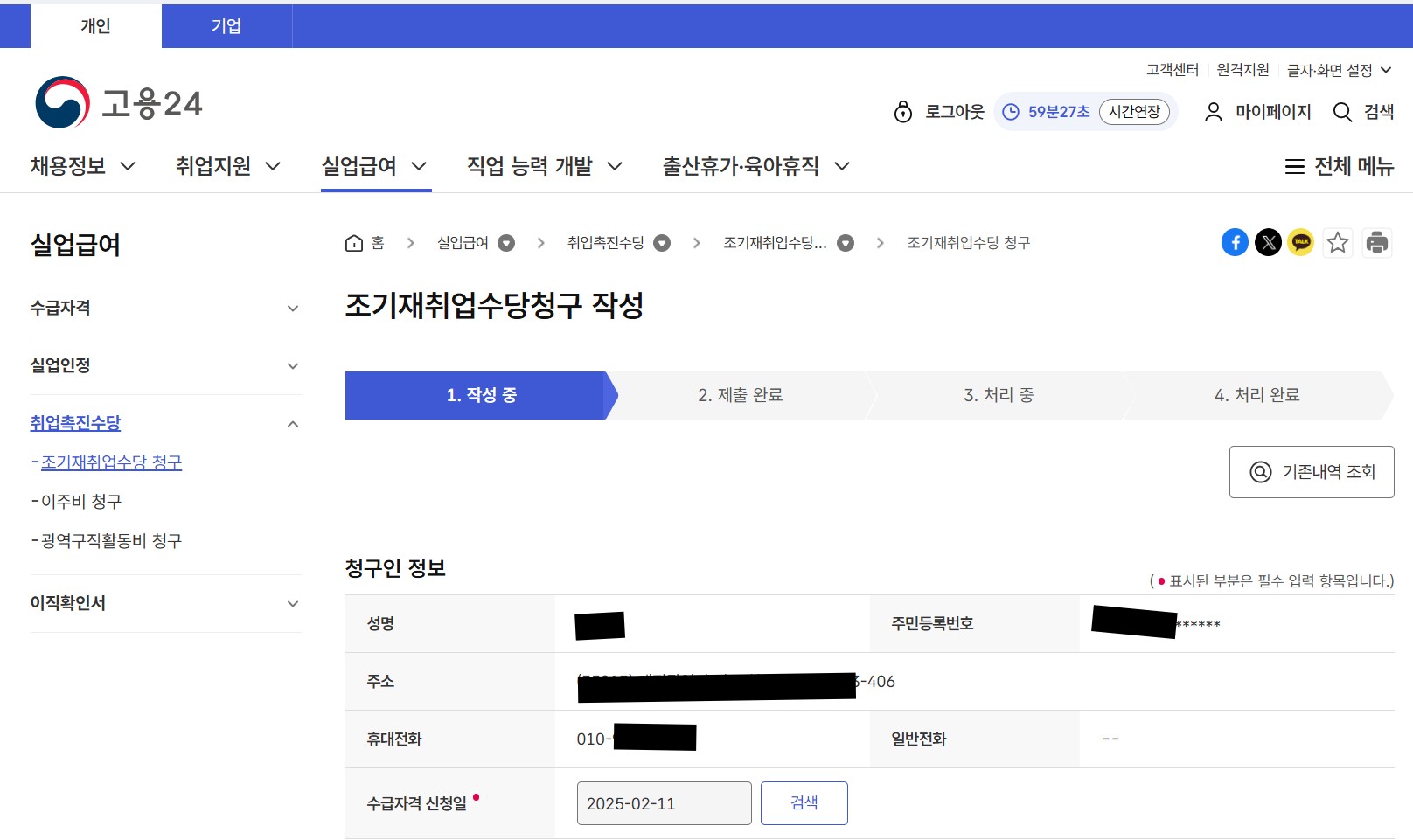Click 시간연장 button

pyautogui.click(x=1134, y=112)
